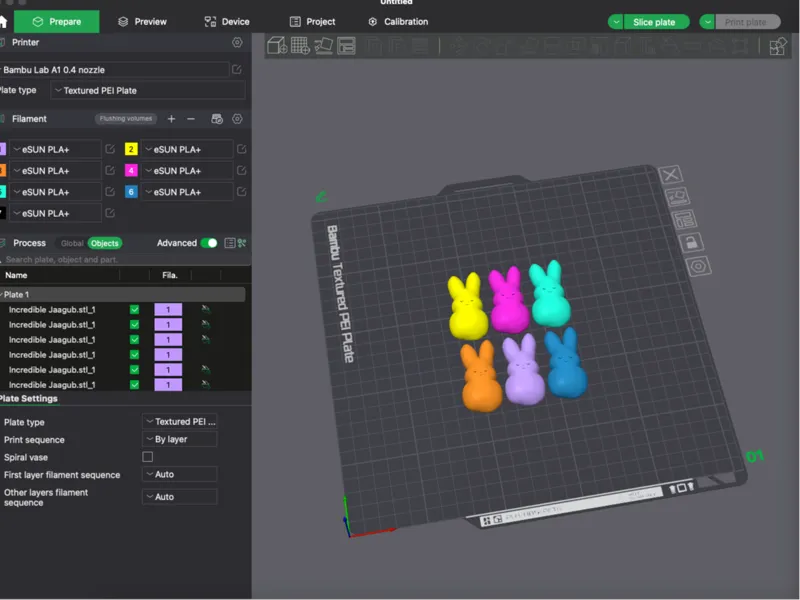Viewport: 800px width, 600px height.
Task: Select the Objects process mode
Action: 105,243
